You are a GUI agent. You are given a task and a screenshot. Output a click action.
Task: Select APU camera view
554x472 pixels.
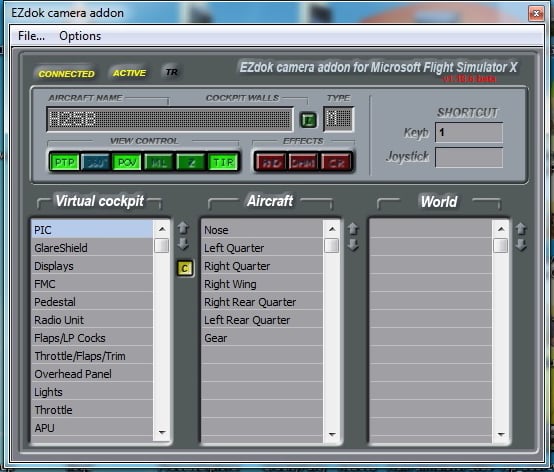coord(92,428)
